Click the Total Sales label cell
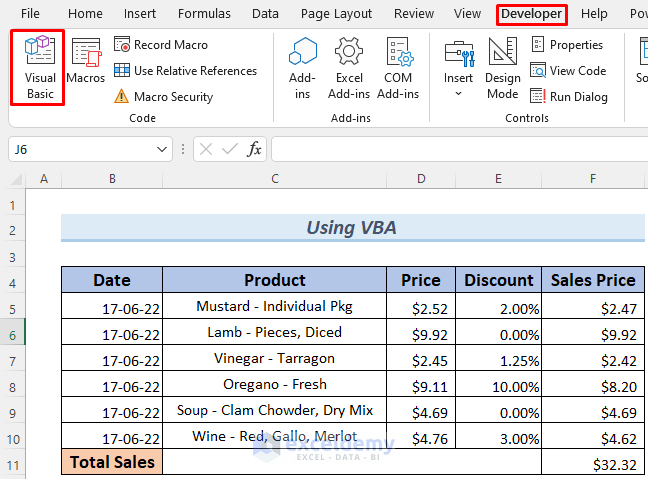This screenshot has height=479, width=648. click(112, 462)
